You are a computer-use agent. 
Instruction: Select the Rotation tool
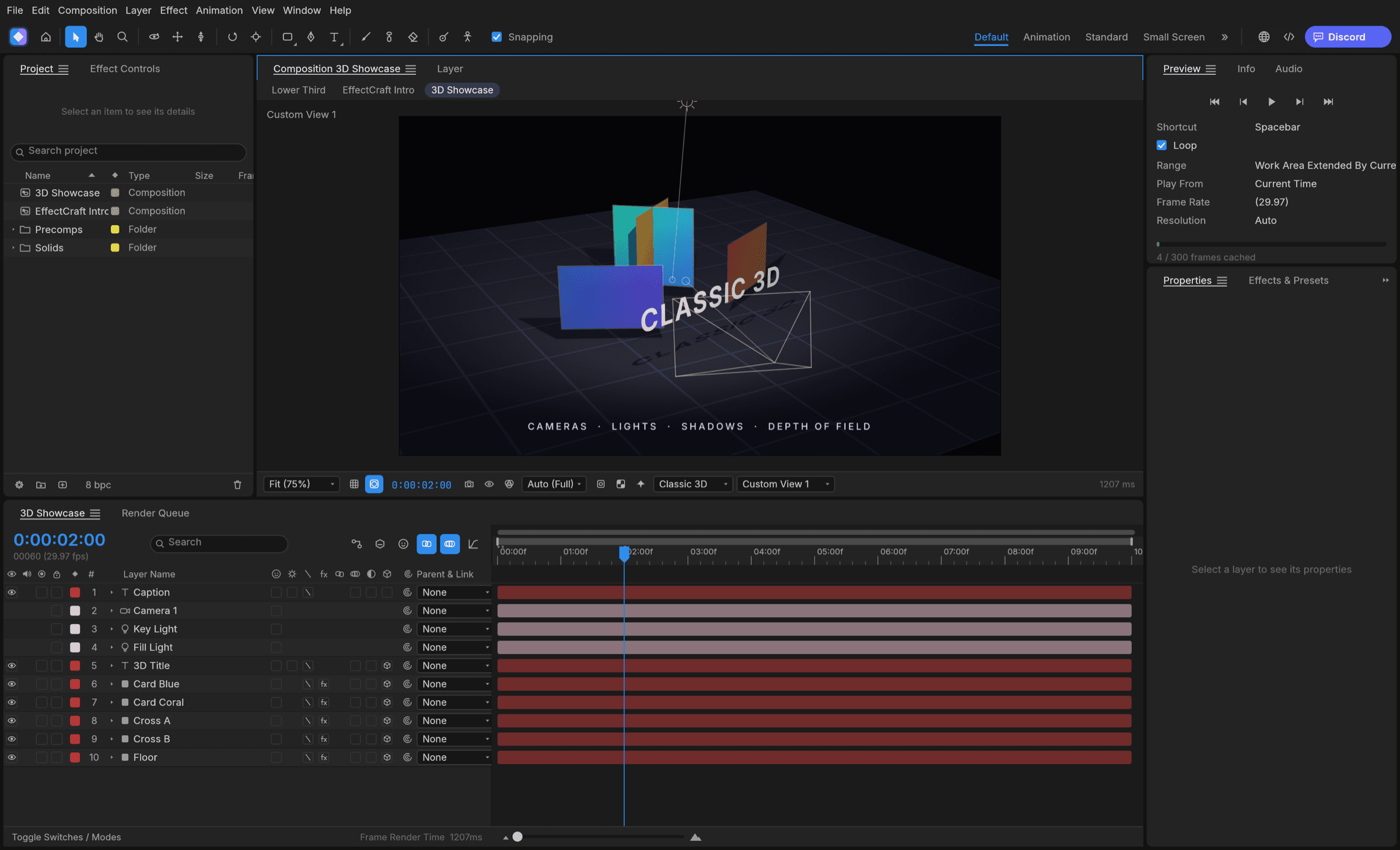click(x=232, y=37)
